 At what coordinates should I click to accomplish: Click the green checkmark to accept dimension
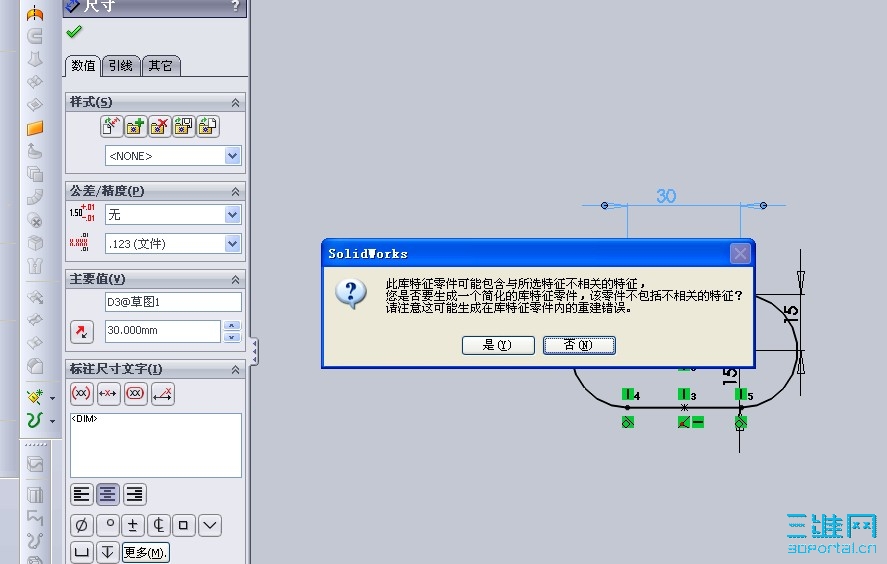tap(74, 32)
